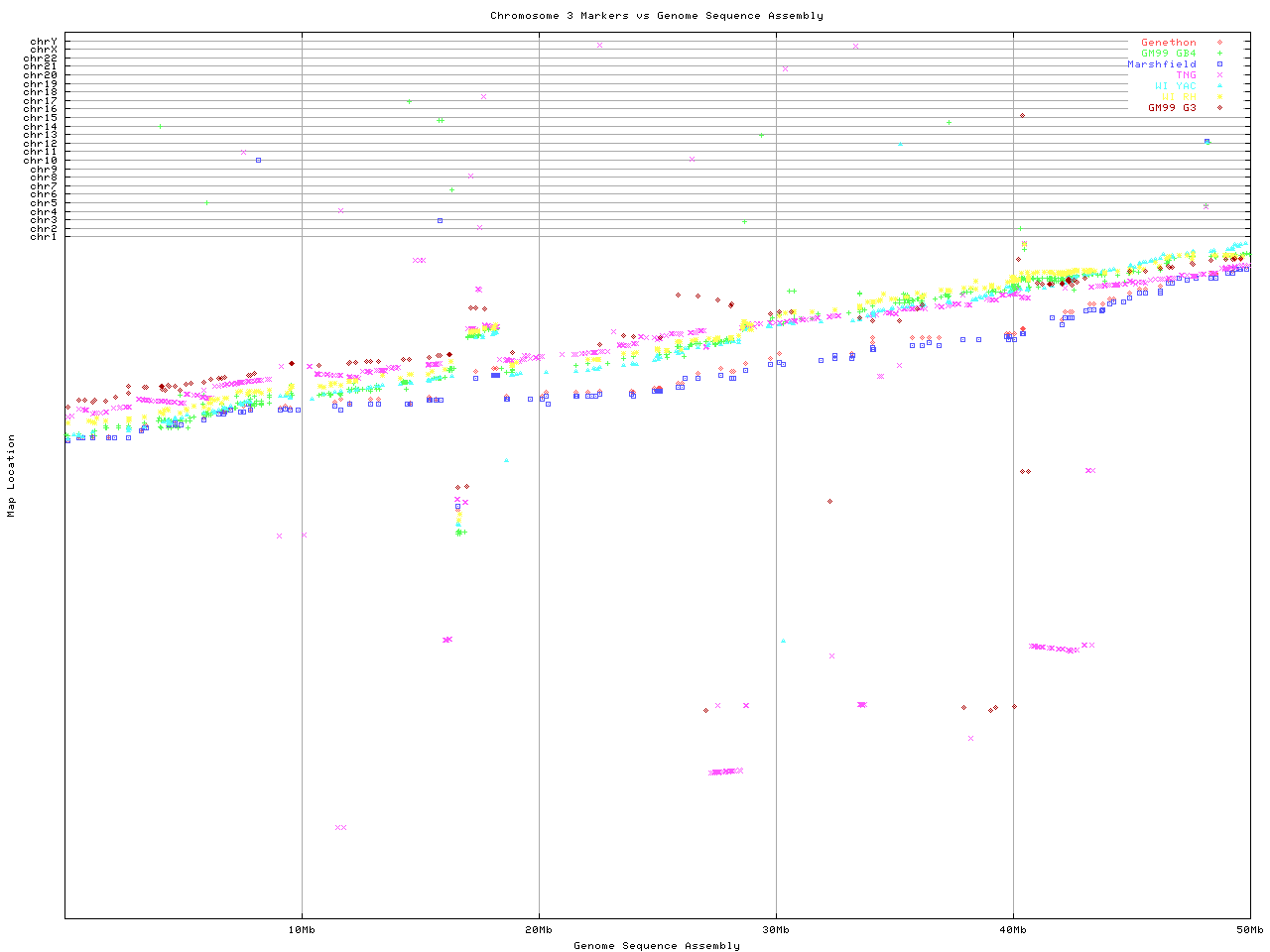Click the WI YAC triangle marker in legend
The image size is (1270, 952).
coord(1219,86)
